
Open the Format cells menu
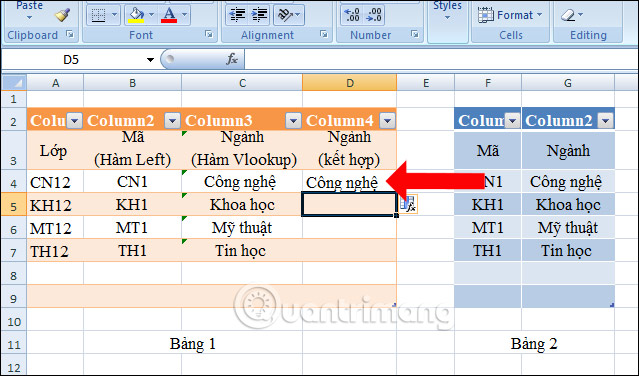point(509,15)
